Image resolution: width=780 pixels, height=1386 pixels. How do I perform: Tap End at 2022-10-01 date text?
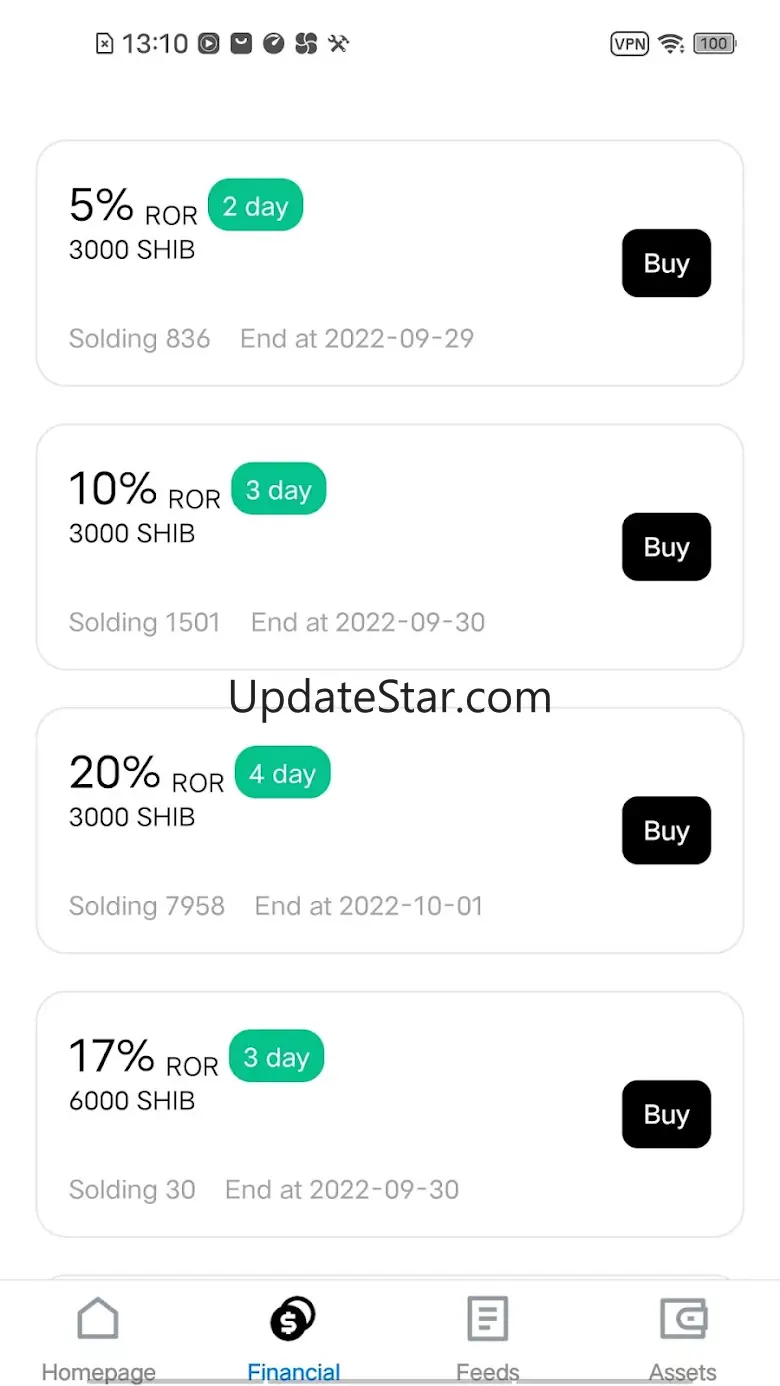(x=369, y=906)
